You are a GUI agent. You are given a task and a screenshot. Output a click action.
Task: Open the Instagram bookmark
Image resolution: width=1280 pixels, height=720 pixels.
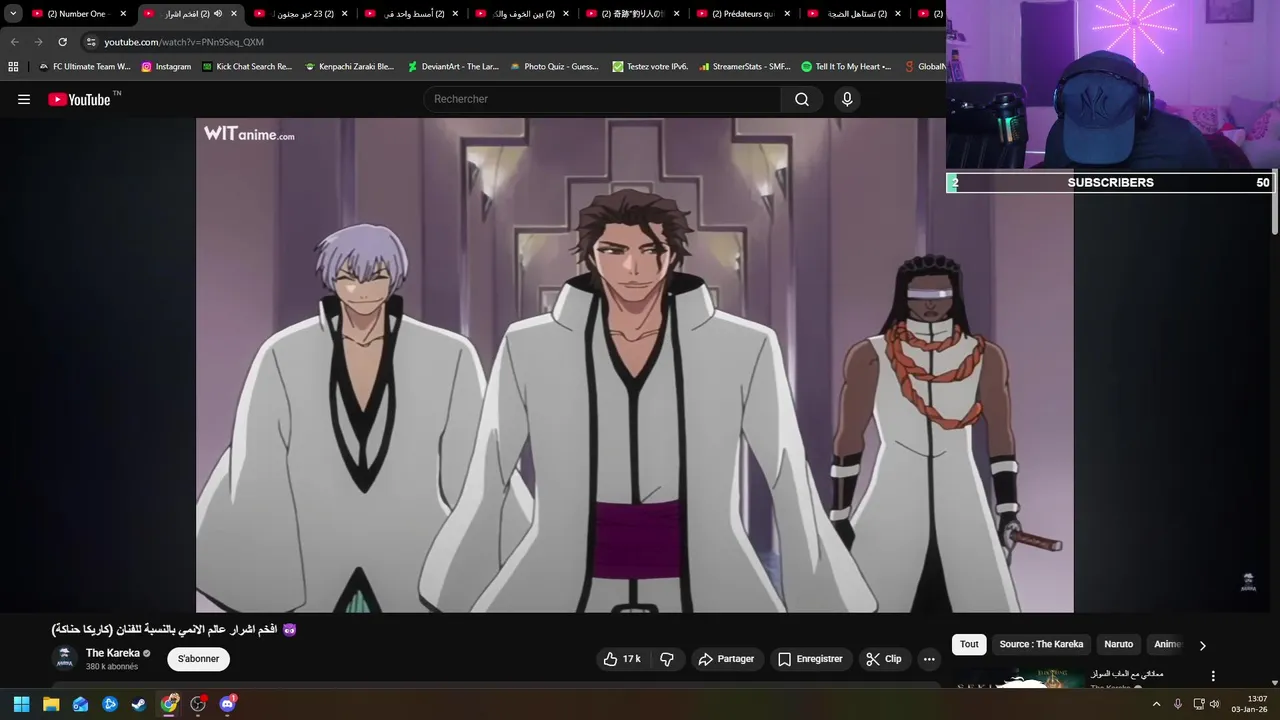click(166, 67)
